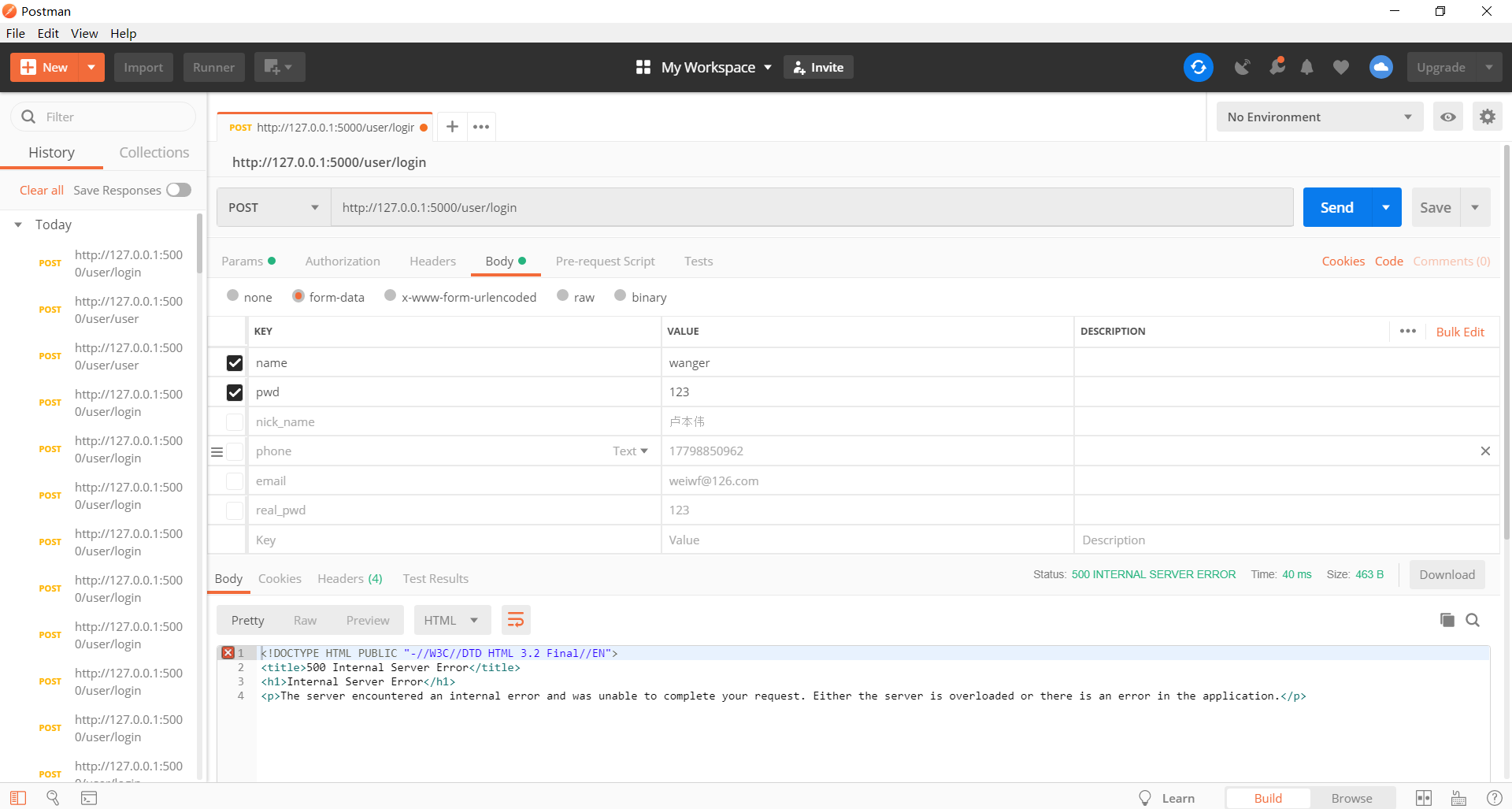Toggle the Save Responses switch
1512x809 pixels.
pyautogui.click(x=179, y=190)
